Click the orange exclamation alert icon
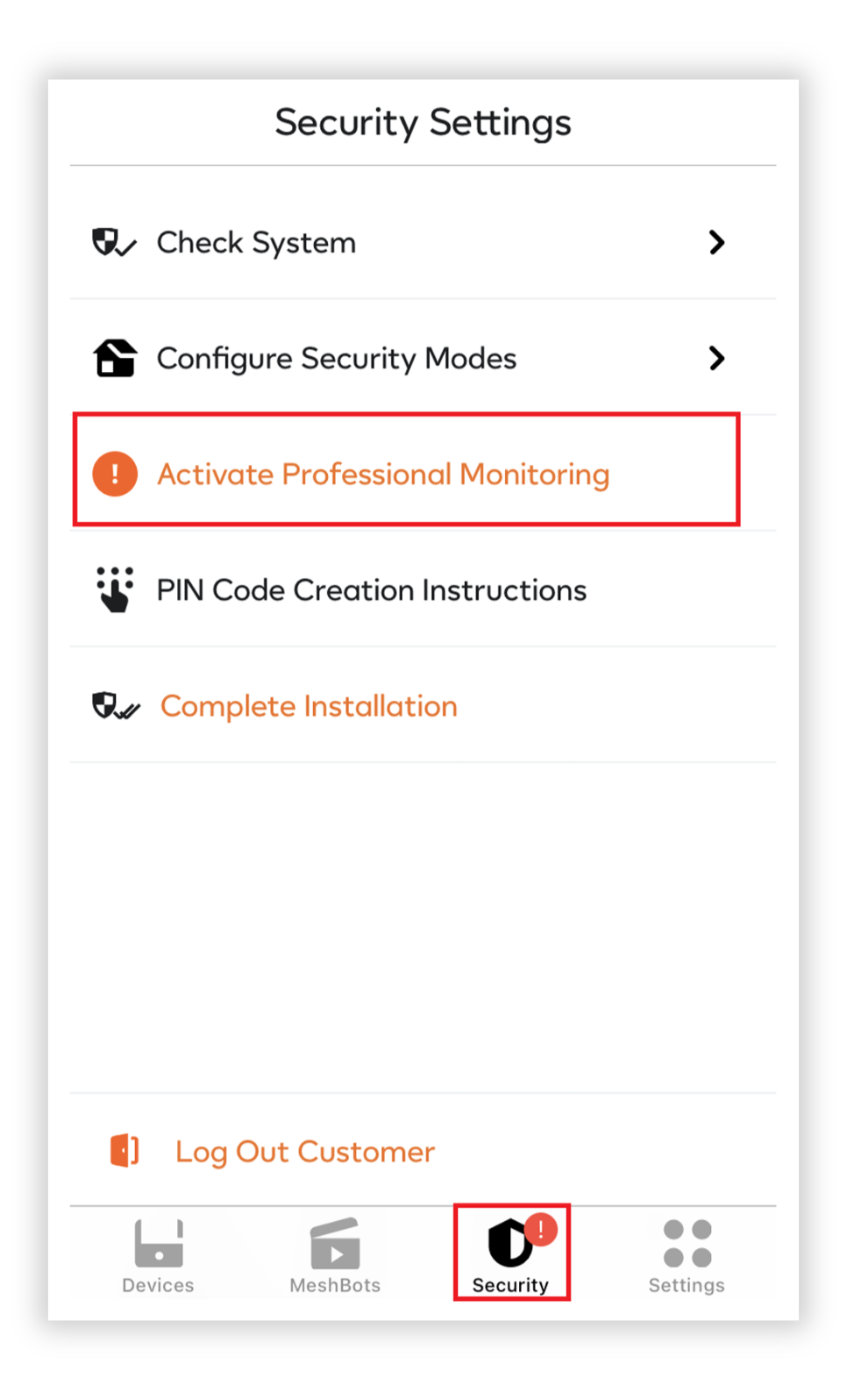 point(115,474)
